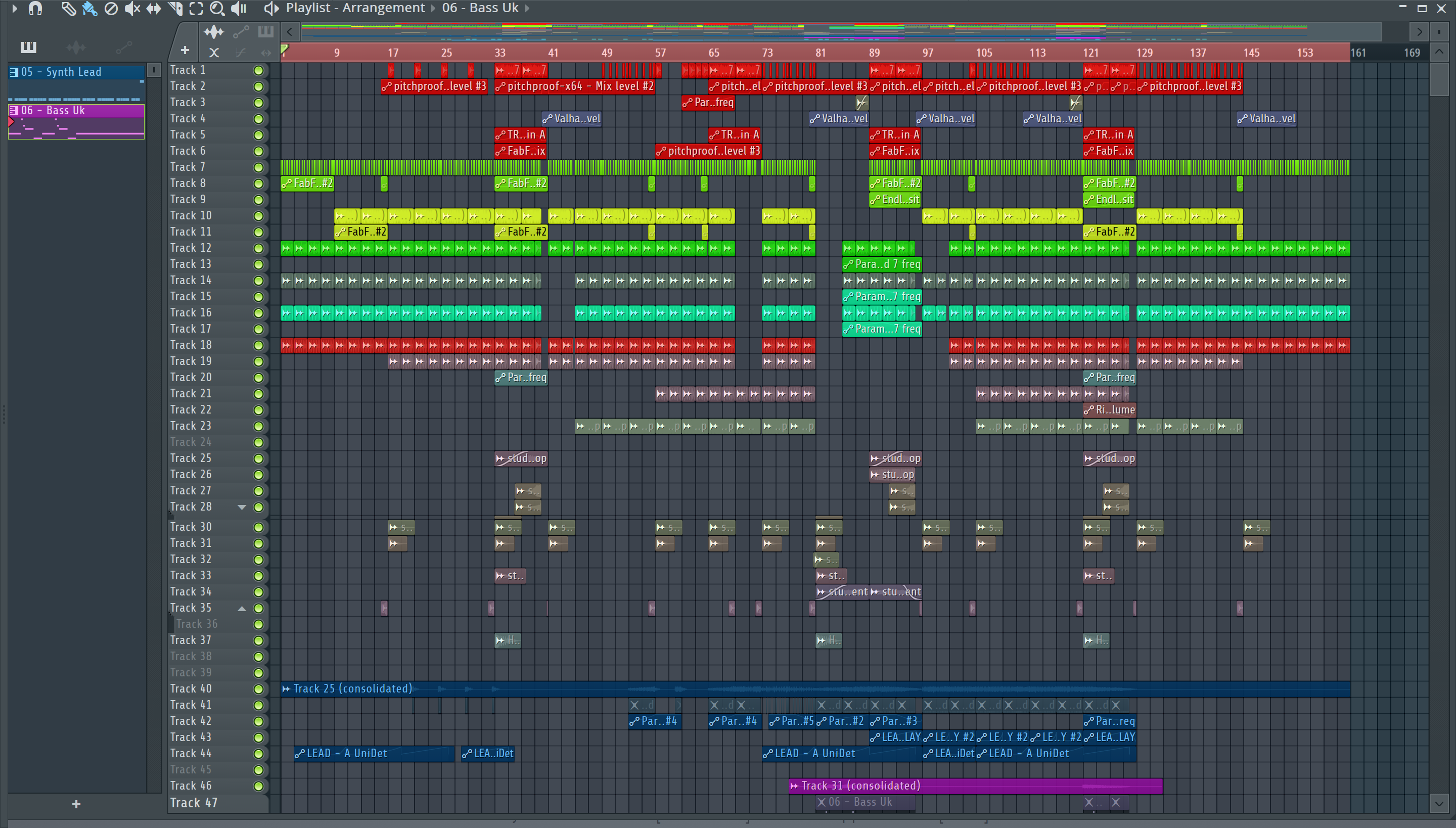Disable Track 44 using its green LED

coord(258,754)
